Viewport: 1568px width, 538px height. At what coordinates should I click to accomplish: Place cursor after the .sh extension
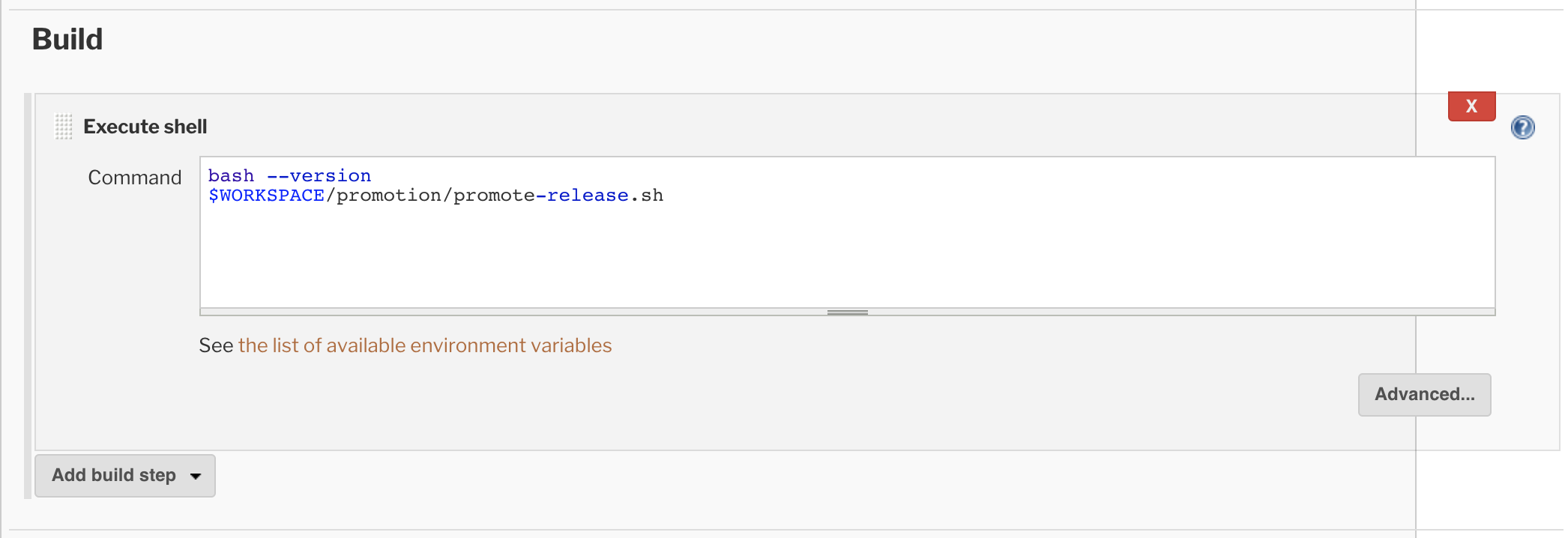(x=664, y=196)
